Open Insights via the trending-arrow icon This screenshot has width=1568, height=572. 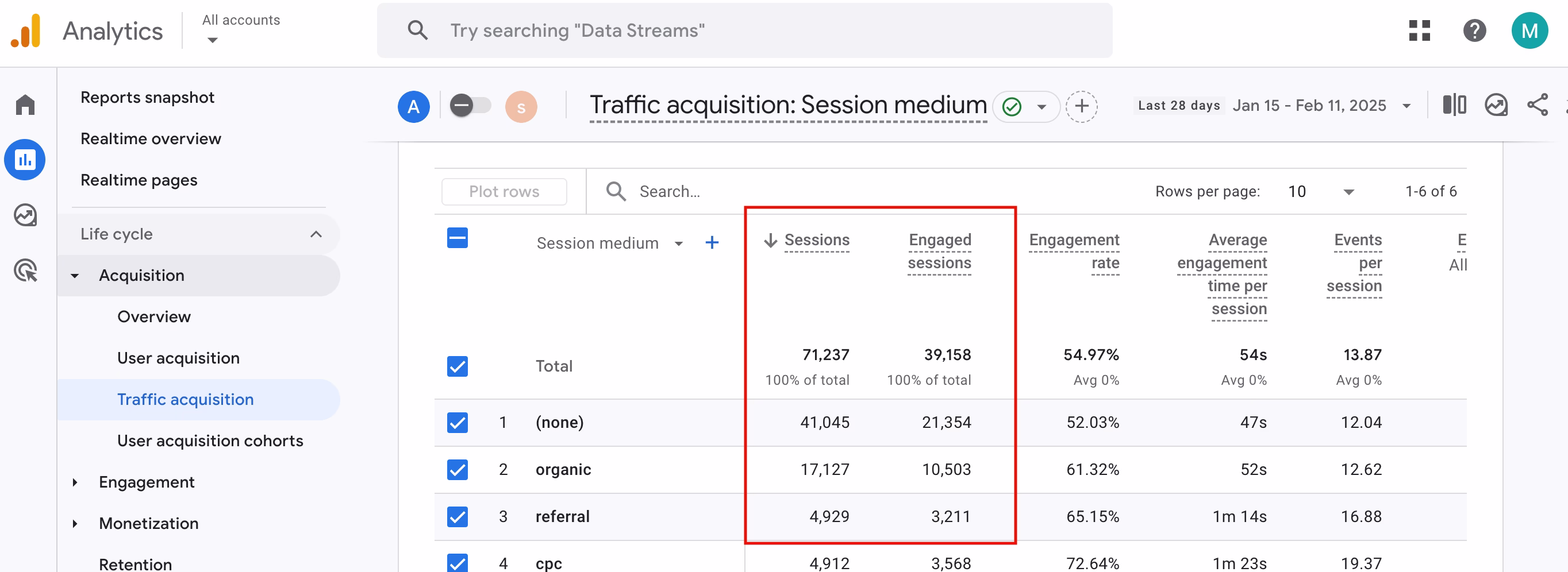1496,105
